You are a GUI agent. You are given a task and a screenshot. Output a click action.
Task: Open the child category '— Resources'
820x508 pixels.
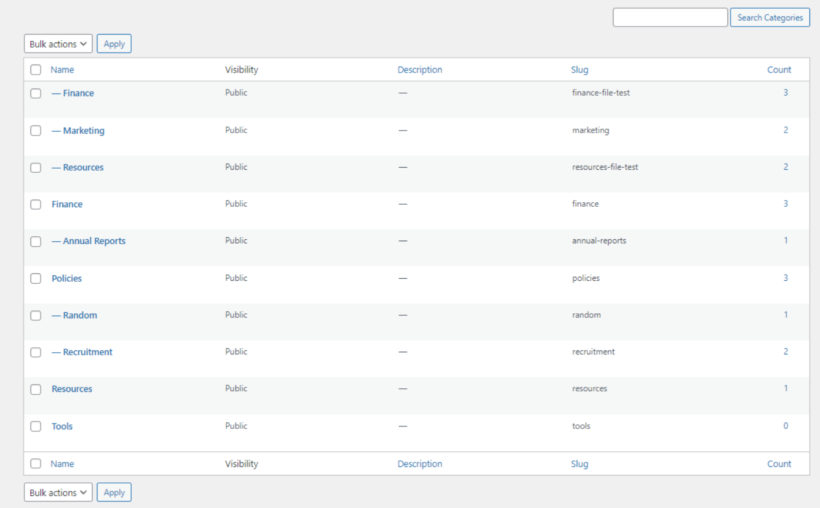tap(77, 167)
